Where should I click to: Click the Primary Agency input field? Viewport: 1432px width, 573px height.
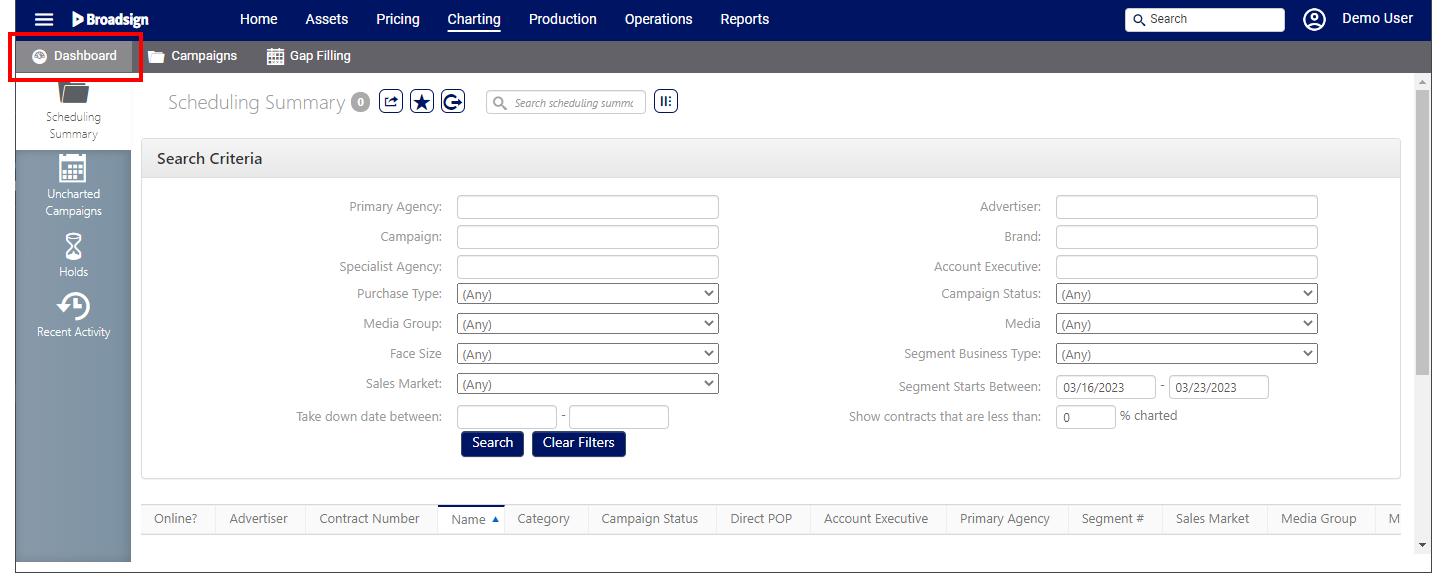pos(587,207)
